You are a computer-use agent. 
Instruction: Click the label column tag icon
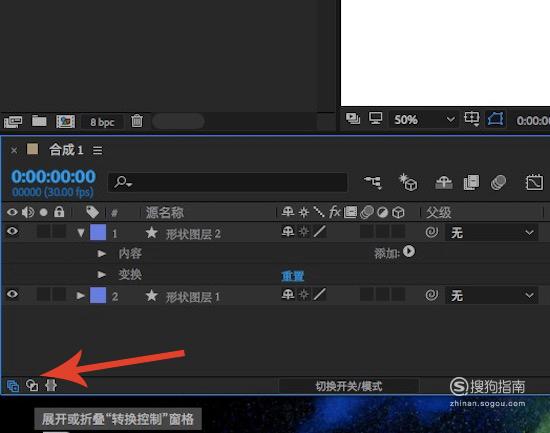[x=92, y=212]
